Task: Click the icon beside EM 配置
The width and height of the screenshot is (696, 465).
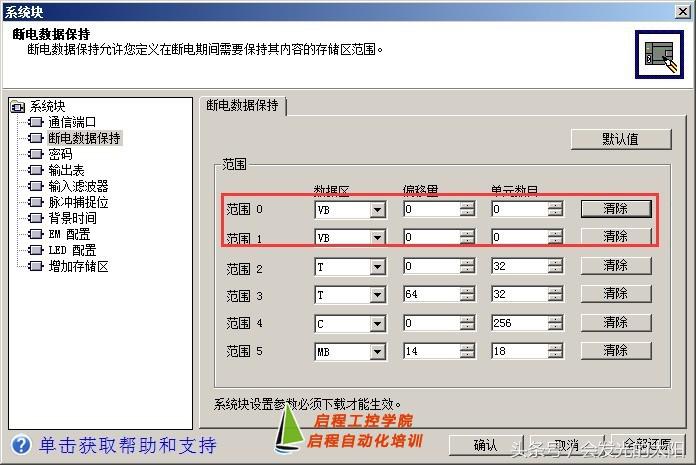Action: click(36, 234)
